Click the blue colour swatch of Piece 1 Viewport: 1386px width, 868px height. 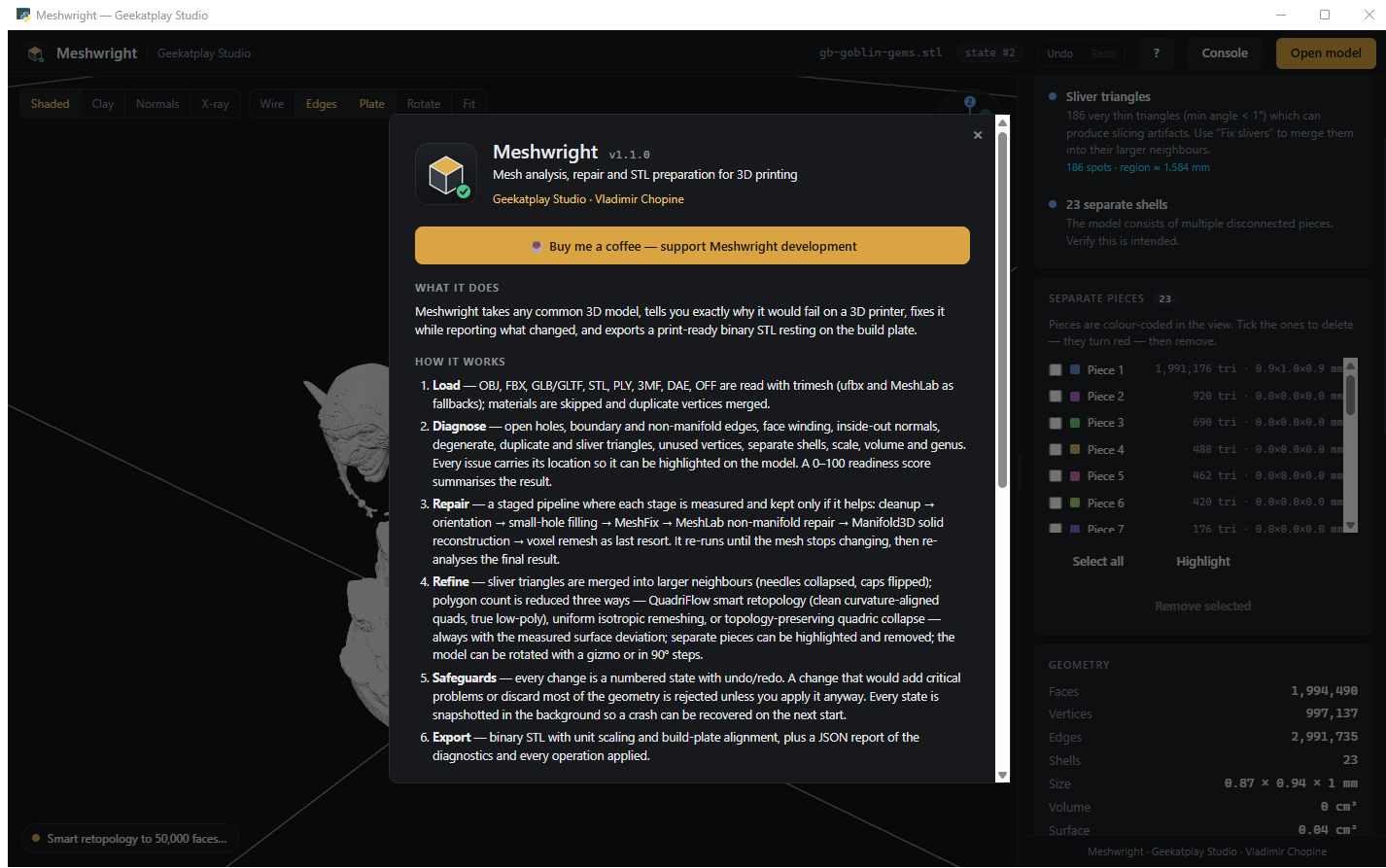coord(1075,370)
